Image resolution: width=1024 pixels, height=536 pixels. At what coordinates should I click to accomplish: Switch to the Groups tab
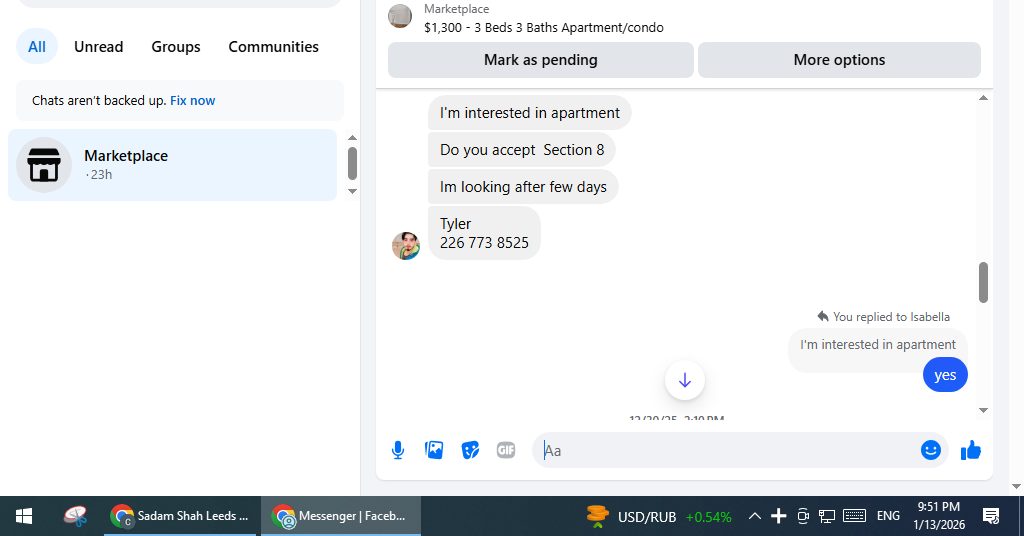176,47
